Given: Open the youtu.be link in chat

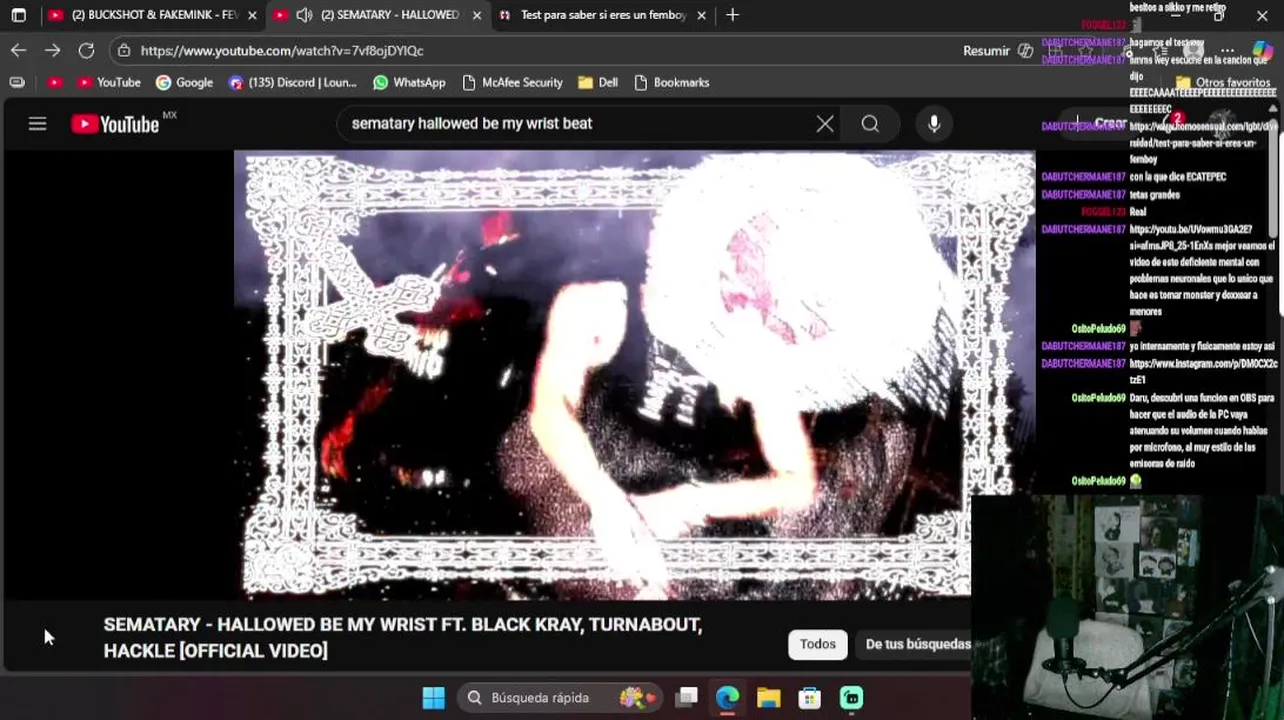Looking at the screenshot, I should click(1189, 237).
